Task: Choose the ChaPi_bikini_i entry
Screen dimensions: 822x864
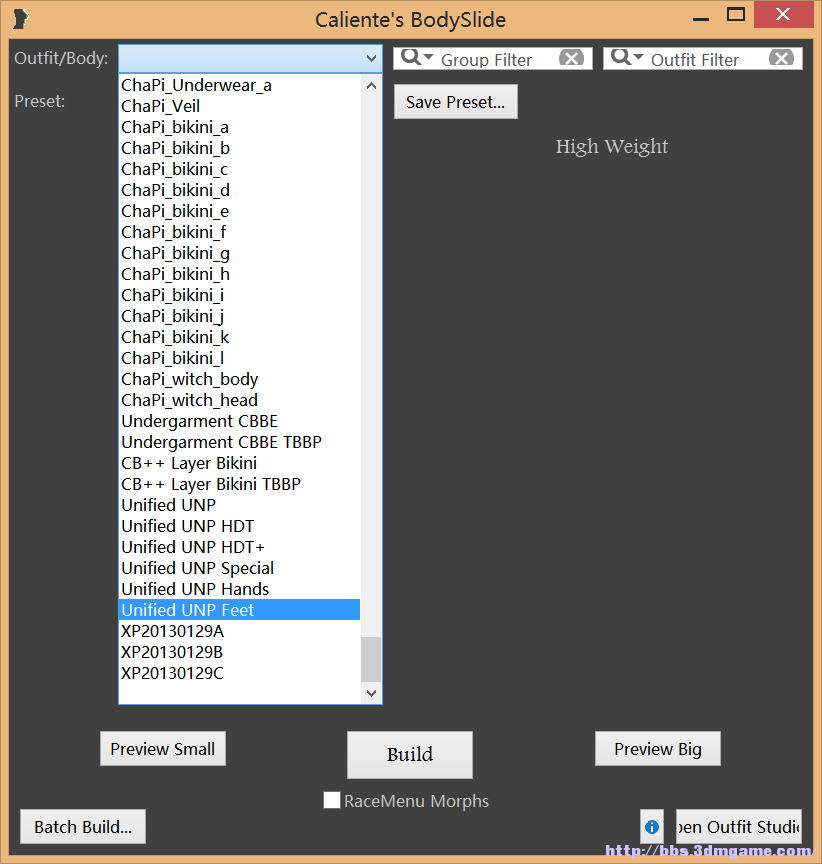Action: [x=240, y=295]
